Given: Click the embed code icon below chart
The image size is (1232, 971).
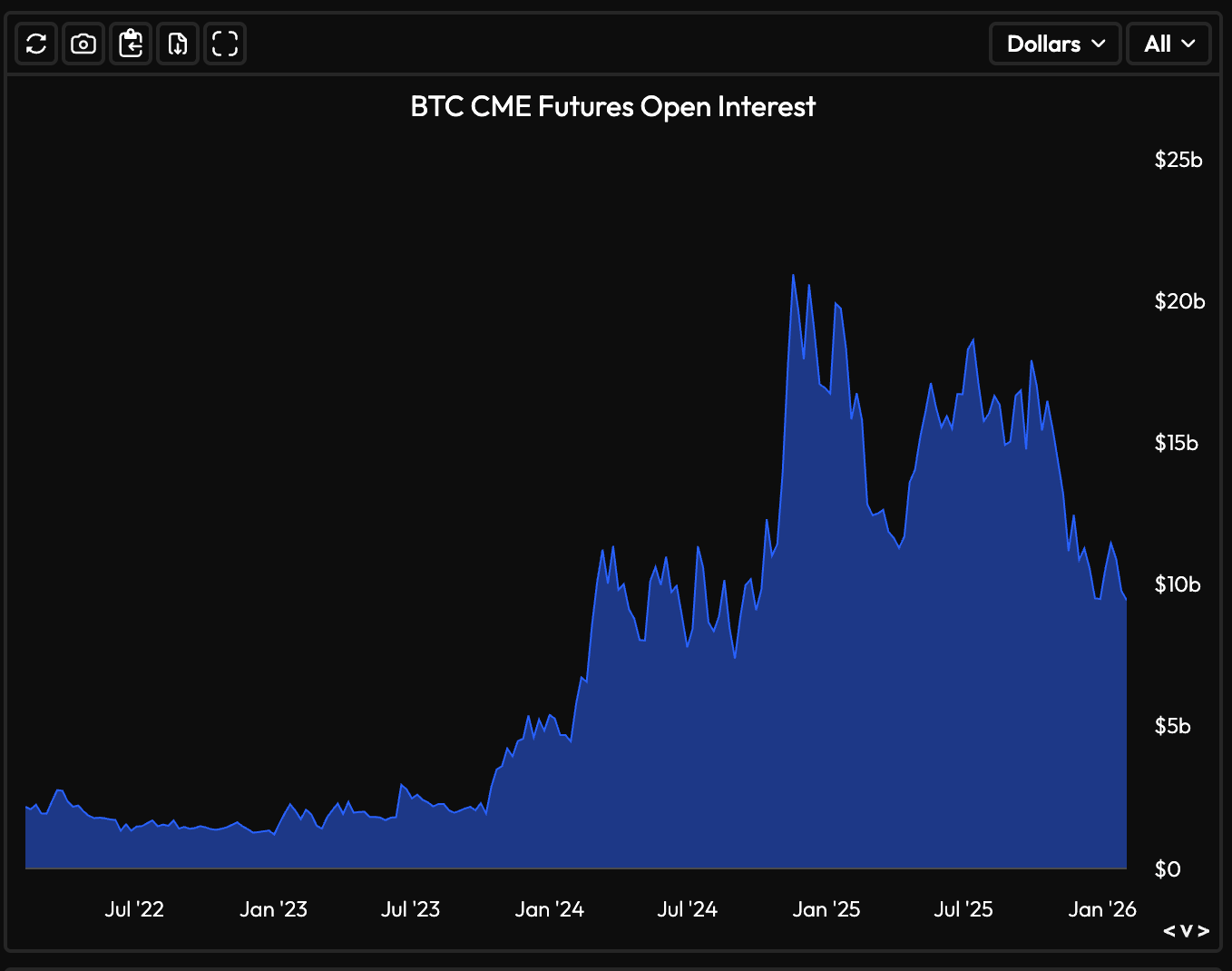Looking at the screenshot, I should (x=1187, y=931).
